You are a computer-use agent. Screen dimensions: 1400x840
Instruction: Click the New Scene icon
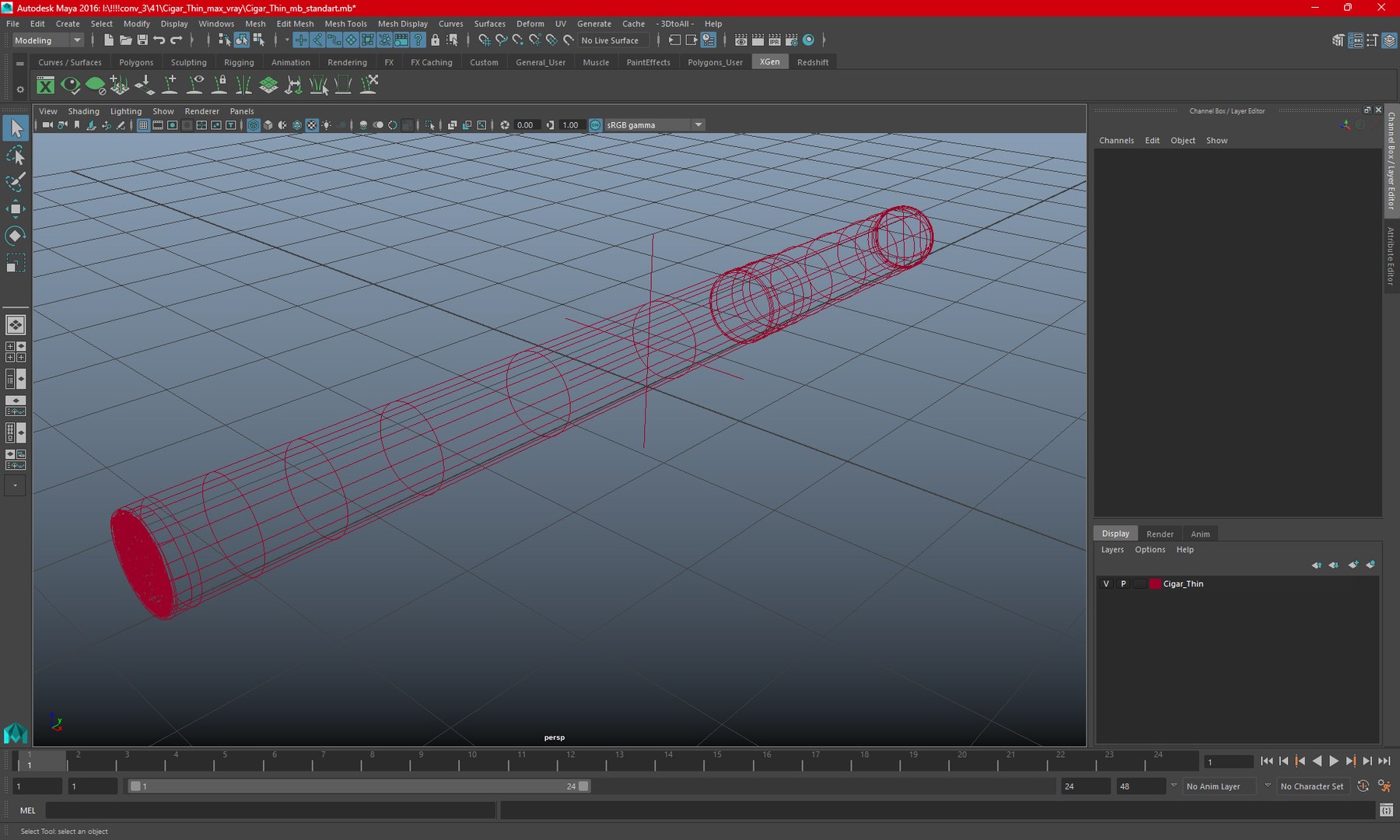coord(109,40)
